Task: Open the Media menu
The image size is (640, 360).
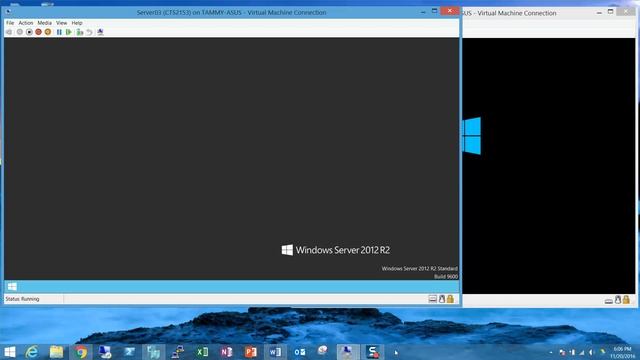Action: pos(44,23)
